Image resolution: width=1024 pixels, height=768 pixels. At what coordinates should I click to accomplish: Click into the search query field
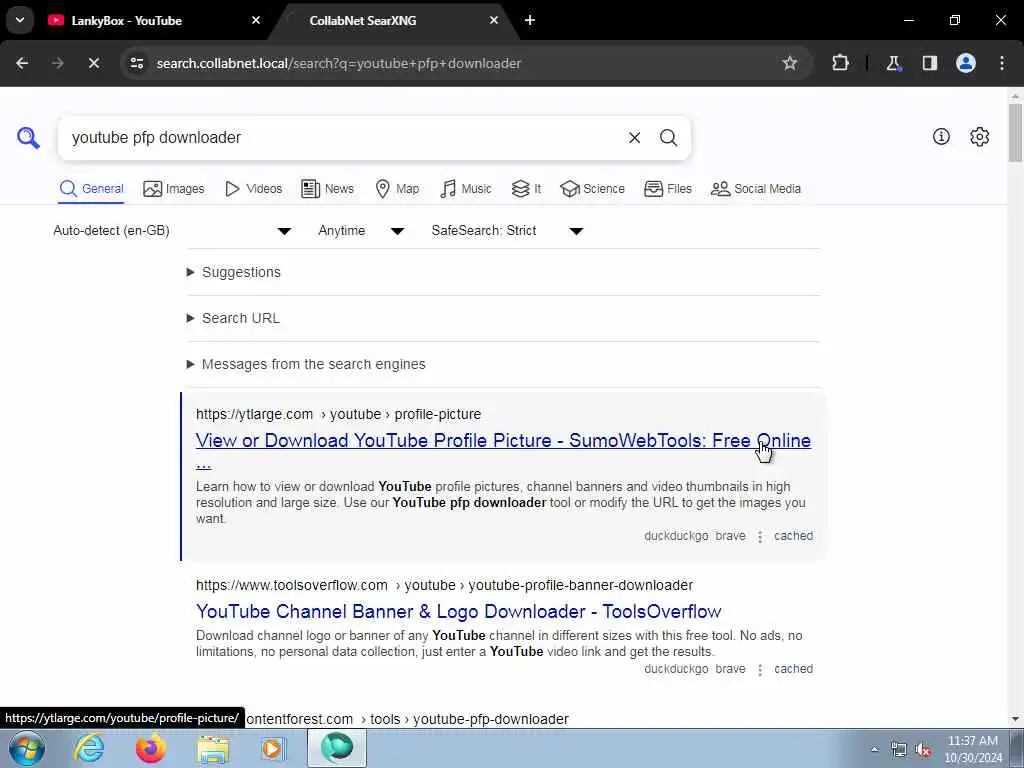point(343,138)
